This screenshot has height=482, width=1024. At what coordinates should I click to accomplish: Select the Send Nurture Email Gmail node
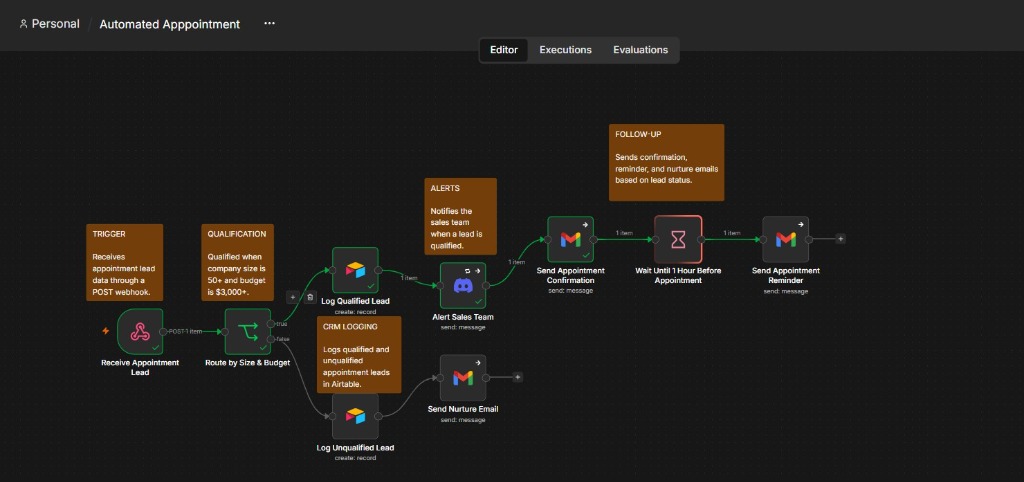click(x=463, y=378)
